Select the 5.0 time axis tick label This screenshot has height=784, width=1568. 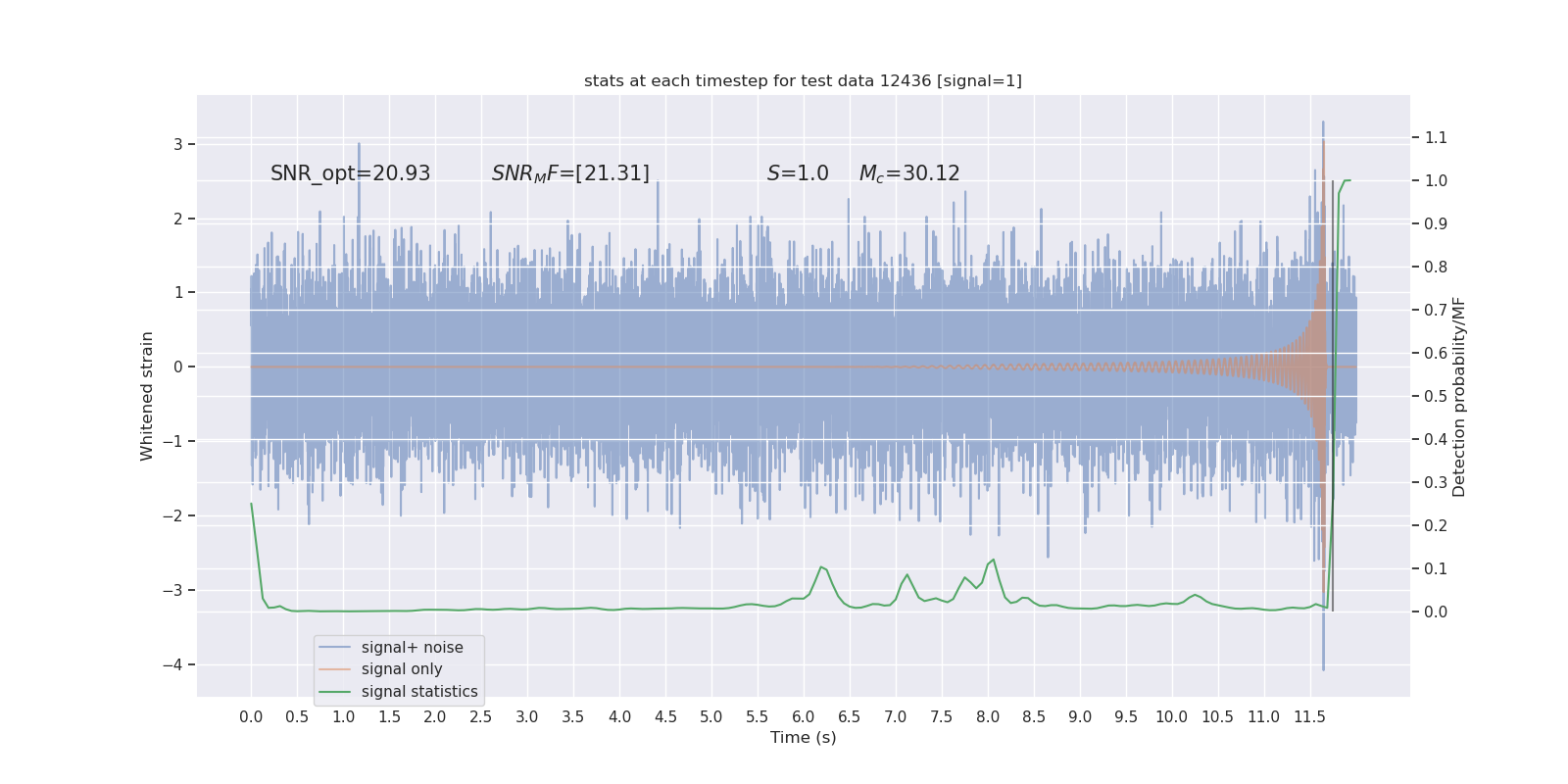tap(711, 716)
